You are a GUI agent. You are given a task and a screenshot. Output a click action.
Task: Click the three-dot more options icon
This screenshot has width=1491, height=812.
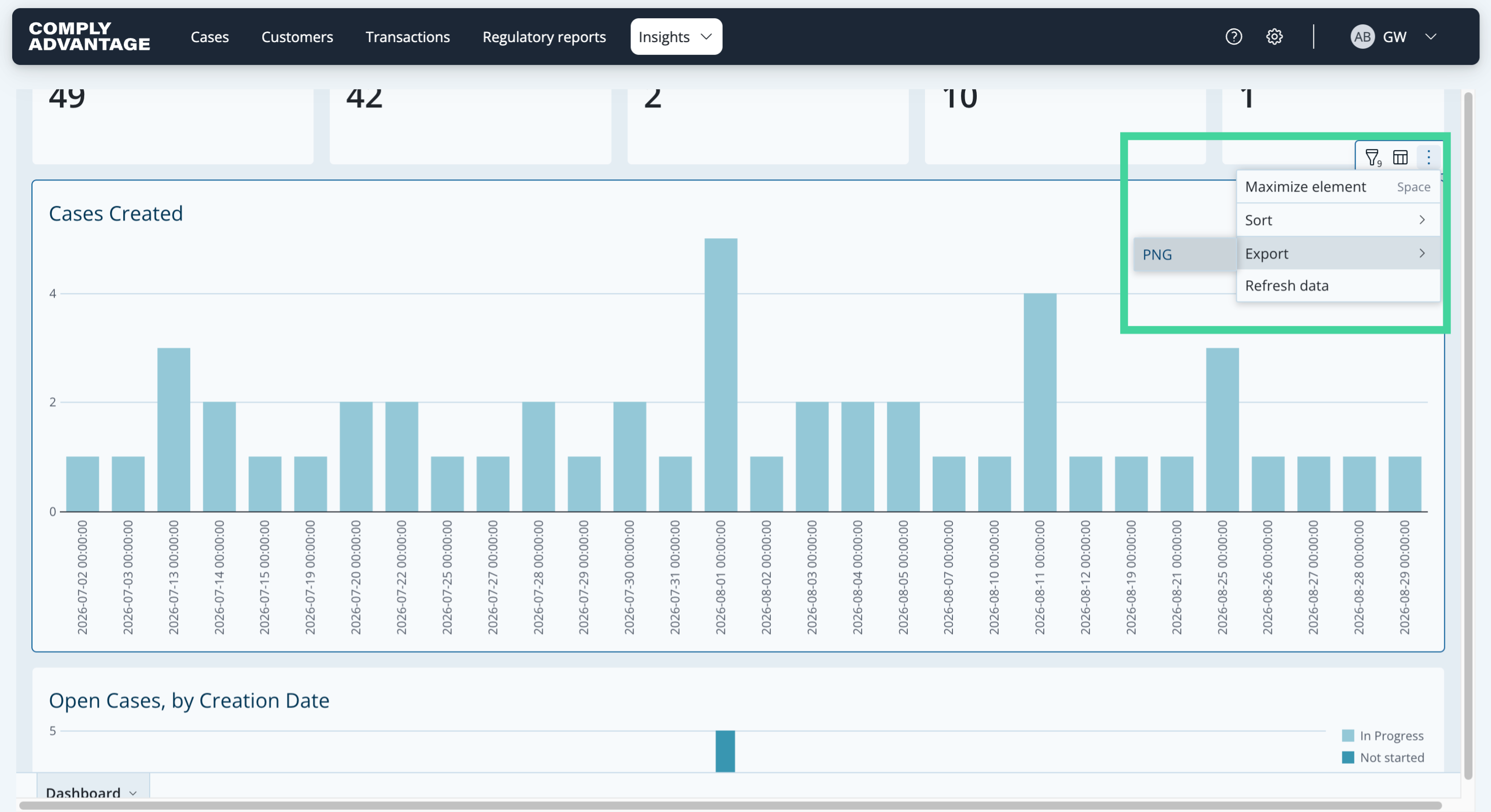[x=1429, y=157]
